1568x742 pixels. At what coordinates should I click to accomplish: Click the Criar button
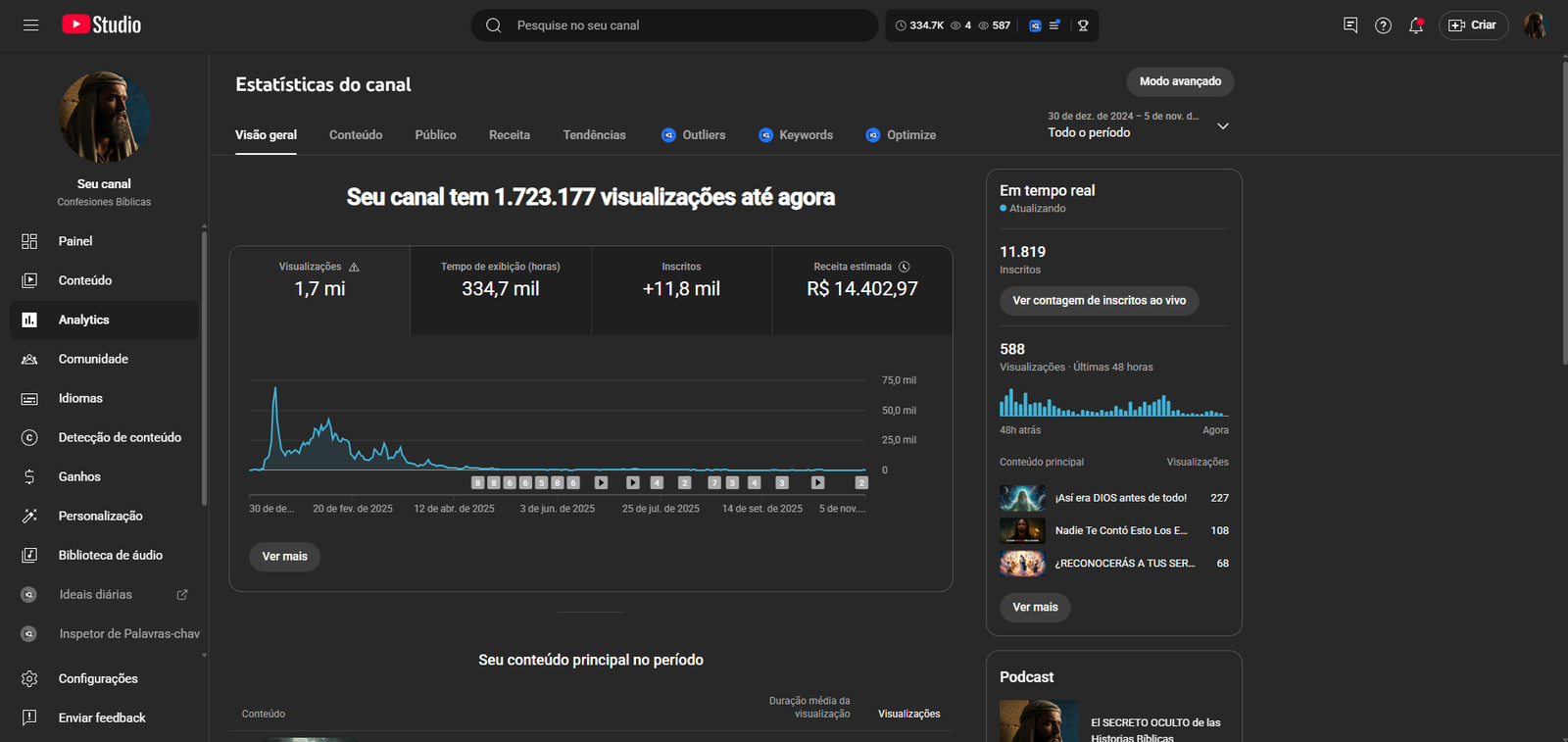[x=1473, y=25]
